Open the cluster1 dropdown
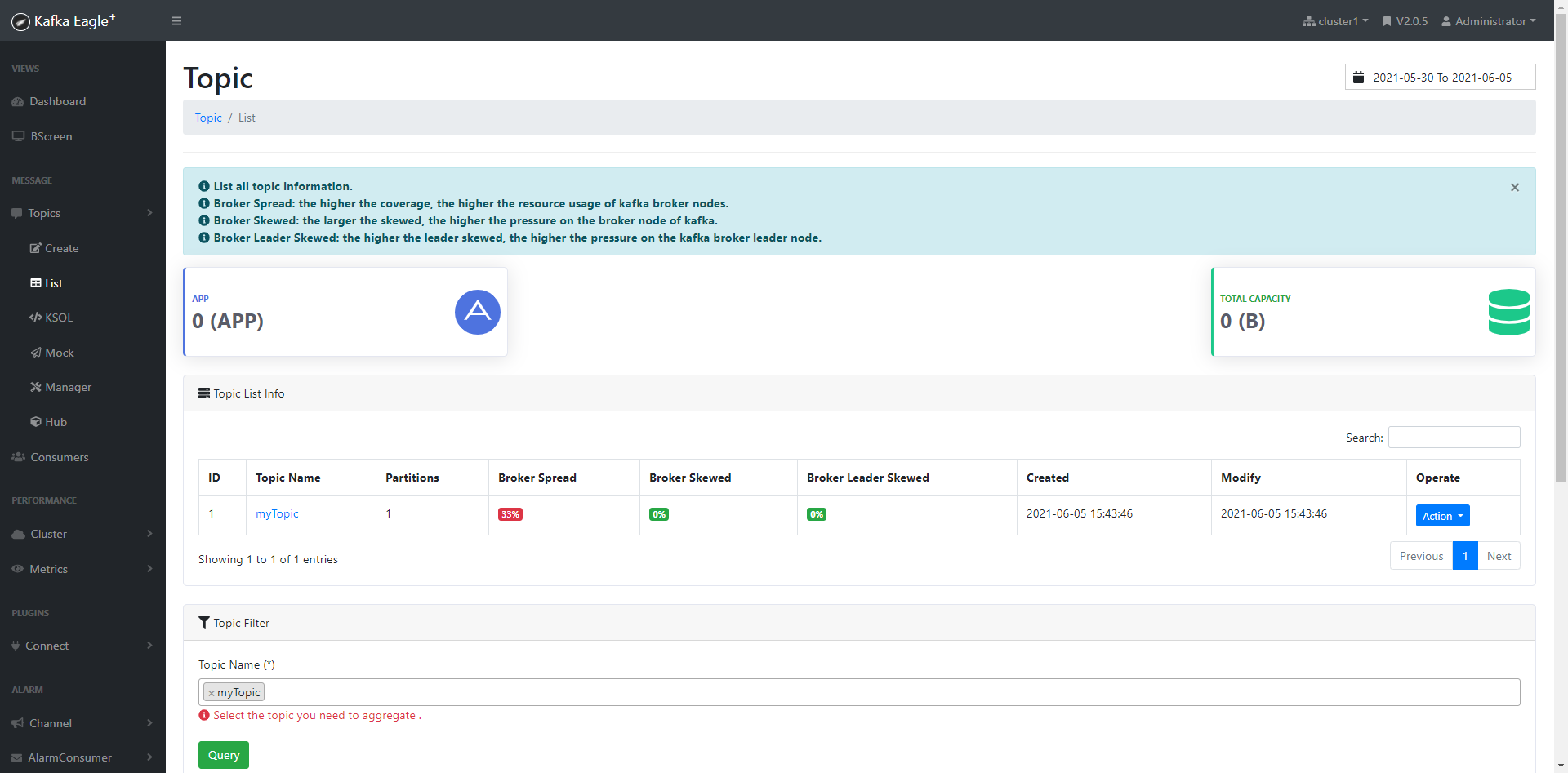Viewport: 1568px width, 773px height. (1335, 21)
